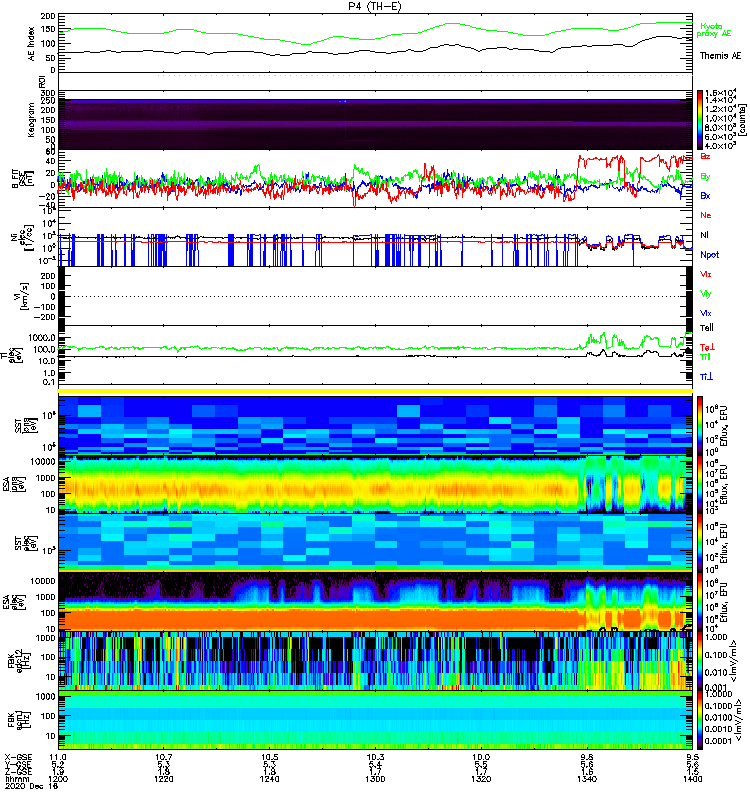Click the SST ion Eflux color bar
Screen dimensions: 750x800
700,425
